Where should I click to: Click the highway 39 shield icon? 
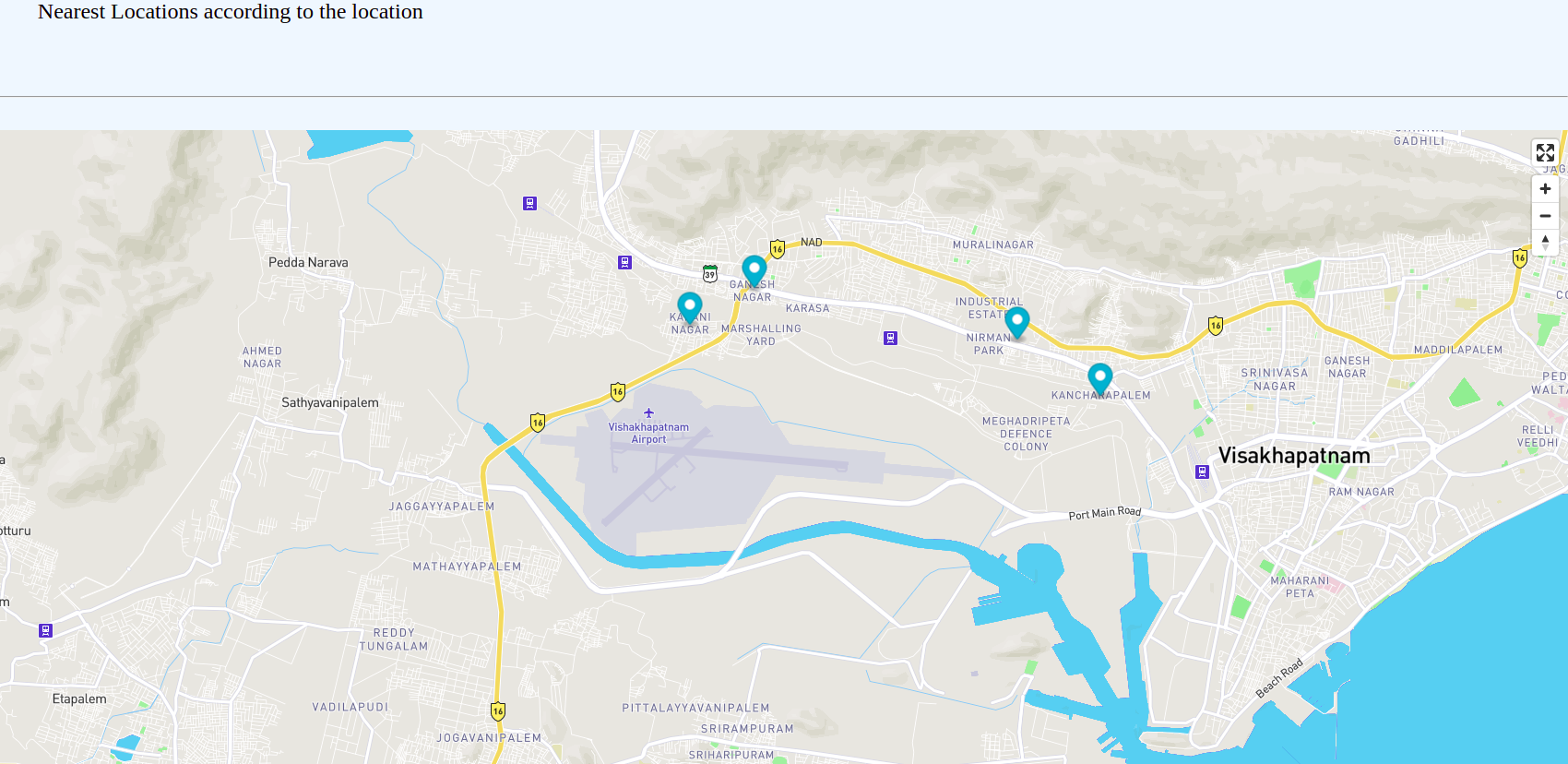click(x=709, y=274)
